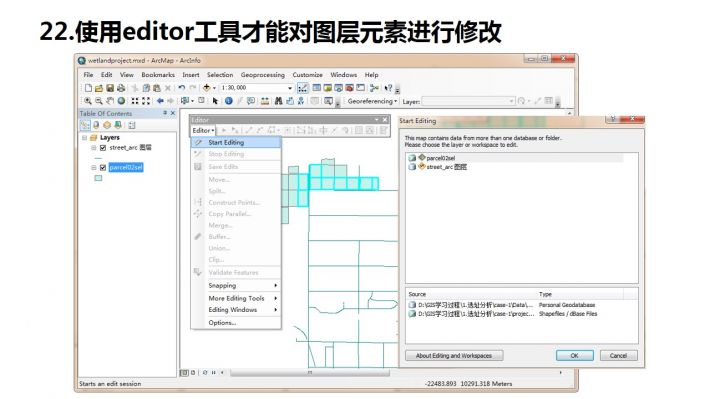Open the Find binoculars tool

coord(278,101)
